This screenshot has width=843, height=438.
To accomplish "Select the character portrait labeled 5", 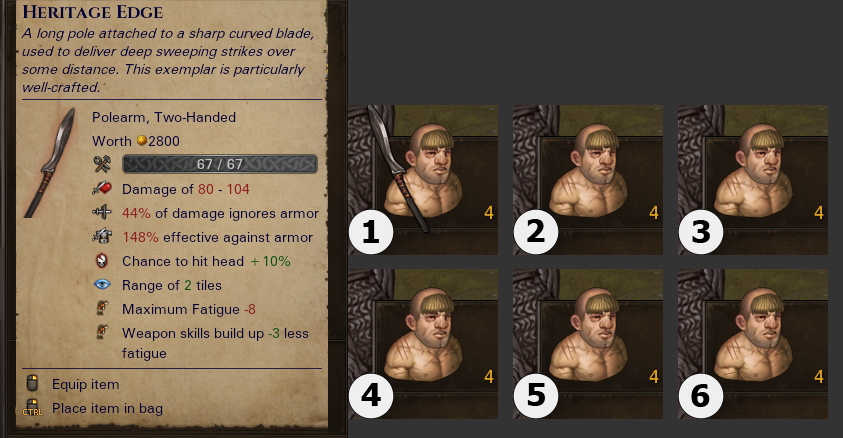I will pyautogui.click(x=588, y=344).
